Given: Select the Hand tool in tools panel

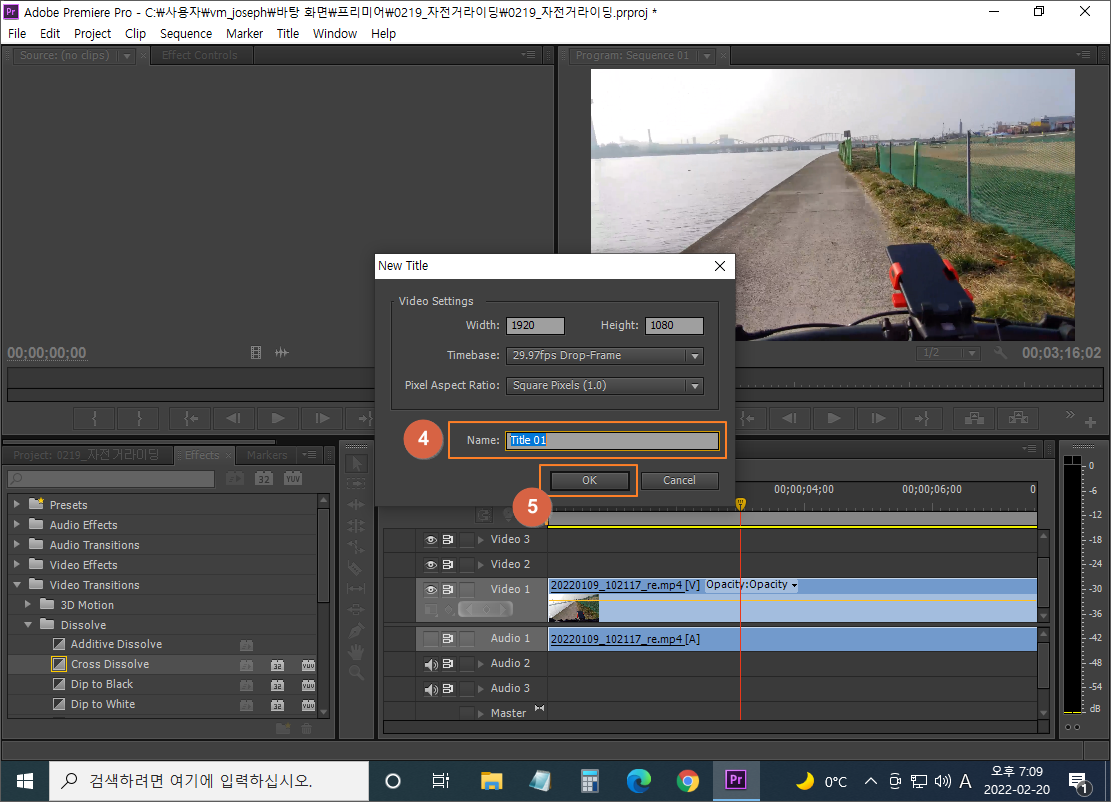Looking at the screenshot, I should pos(356,651).
